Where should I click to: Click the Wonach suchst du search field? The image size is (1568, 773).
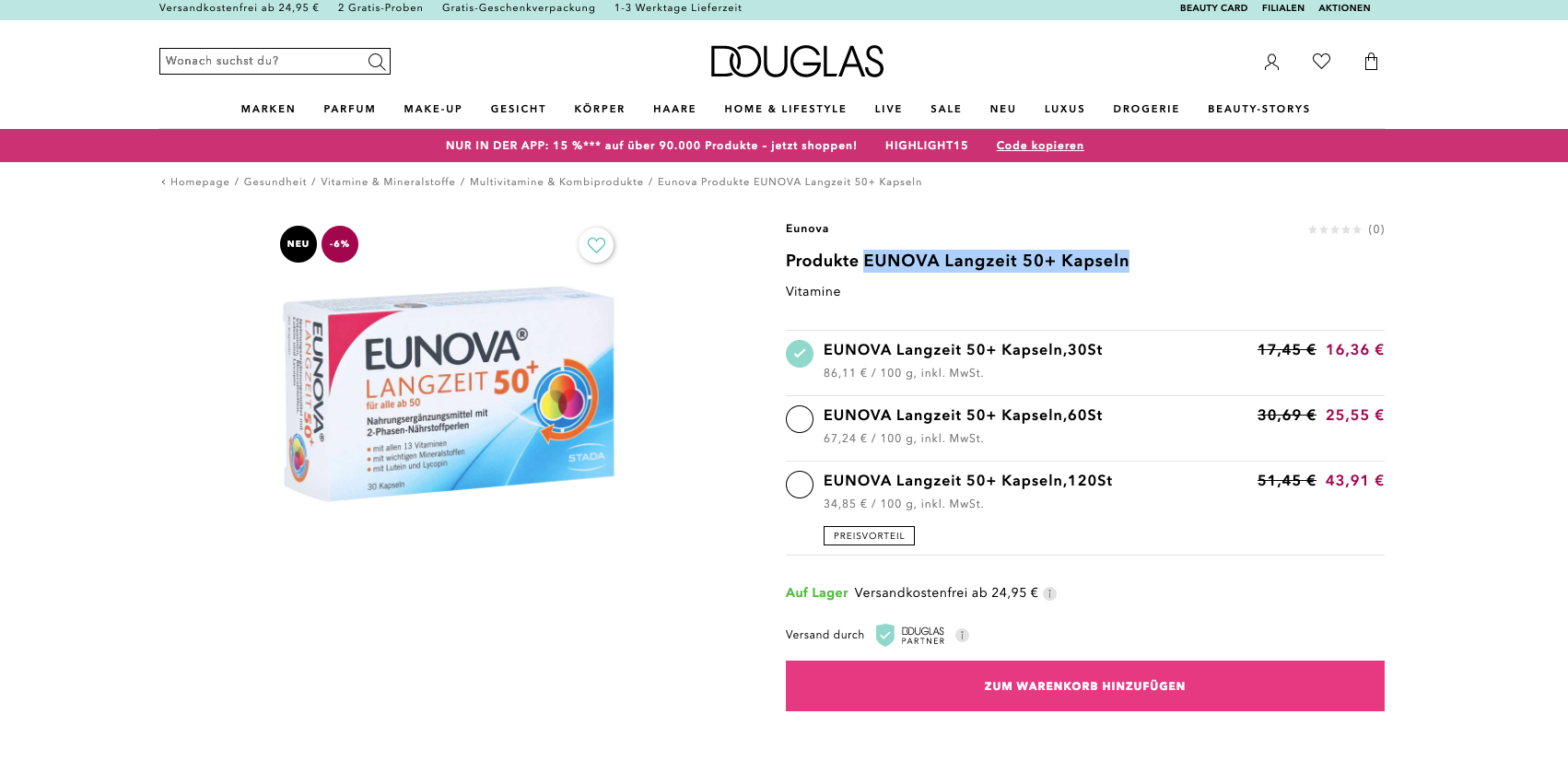coord(263,62)
